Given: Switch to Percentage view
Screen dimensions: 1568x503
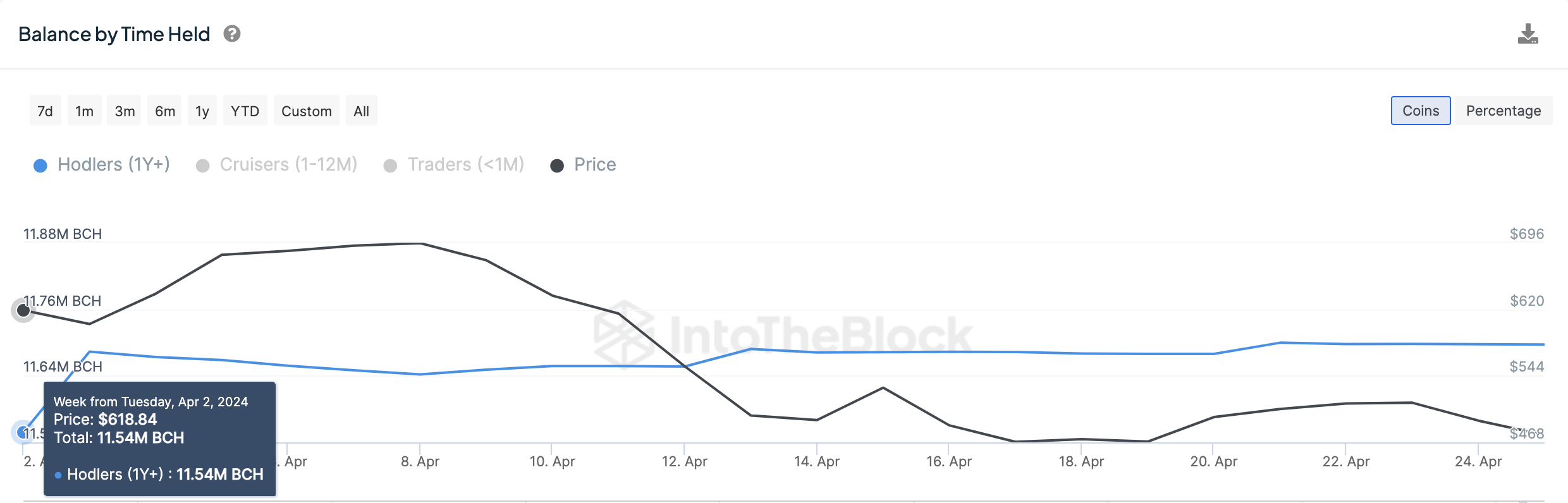Looking at the screenshot, I should coord(1503,110).
